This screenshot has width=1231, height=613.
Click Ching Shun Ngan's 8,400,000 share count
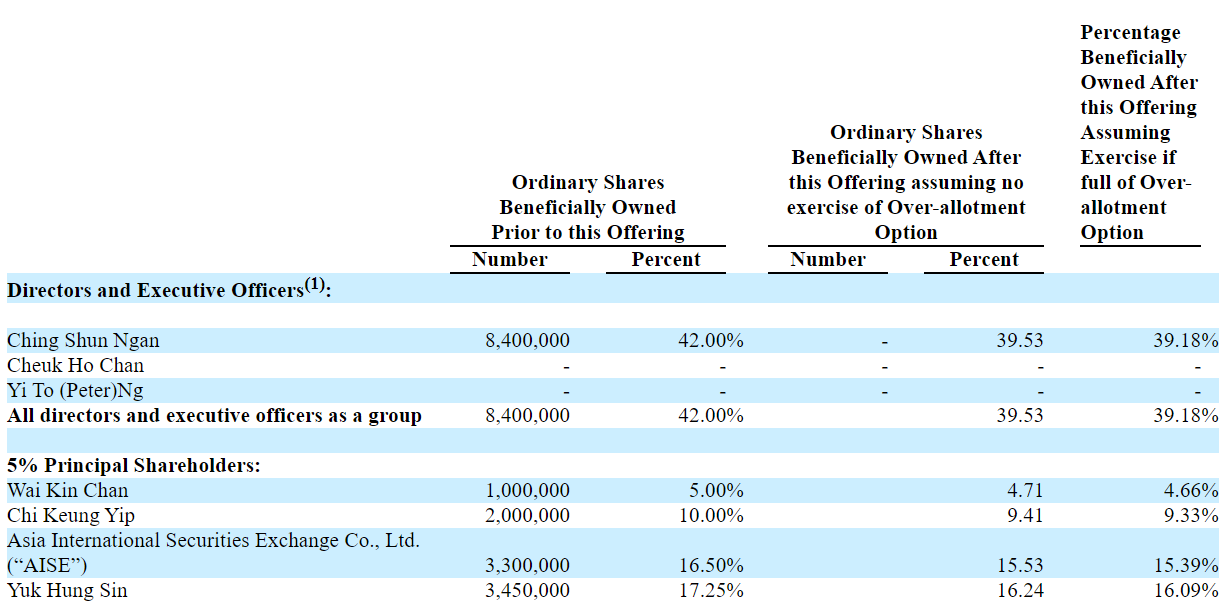click(527, 340)
